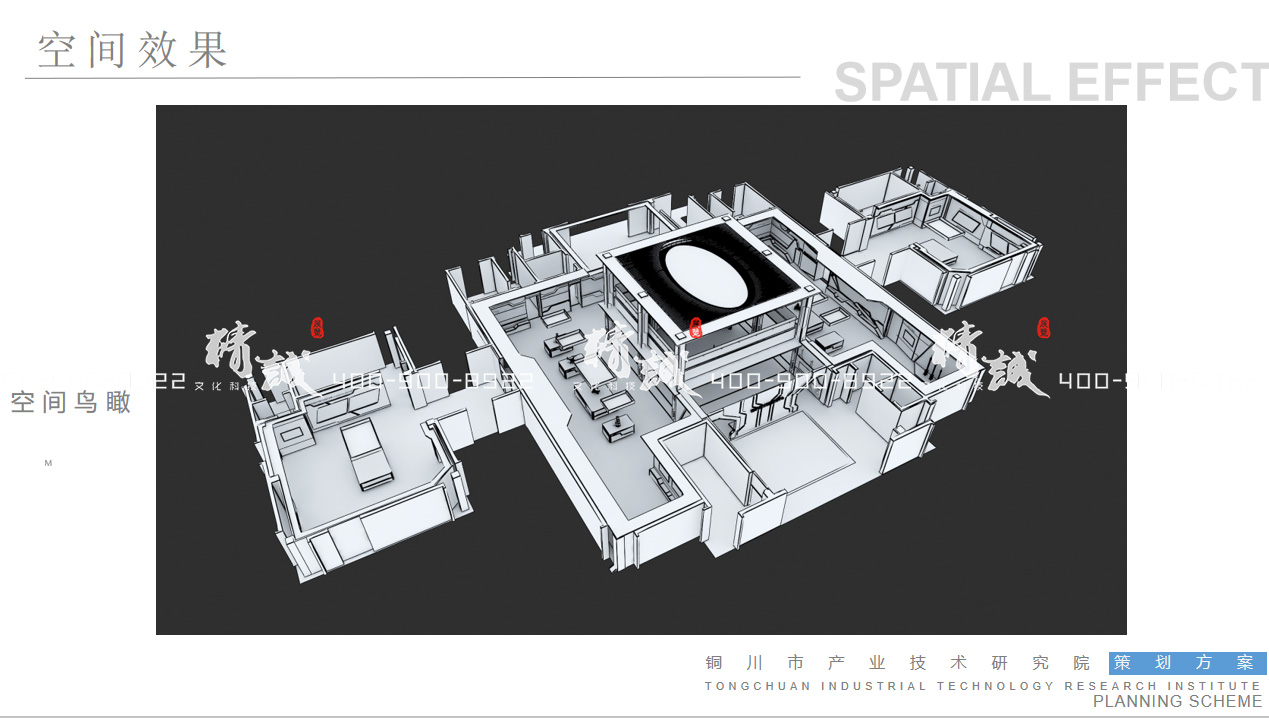
Task: Click the 空间鸟瞰 side caption
Action: [71, 402]
